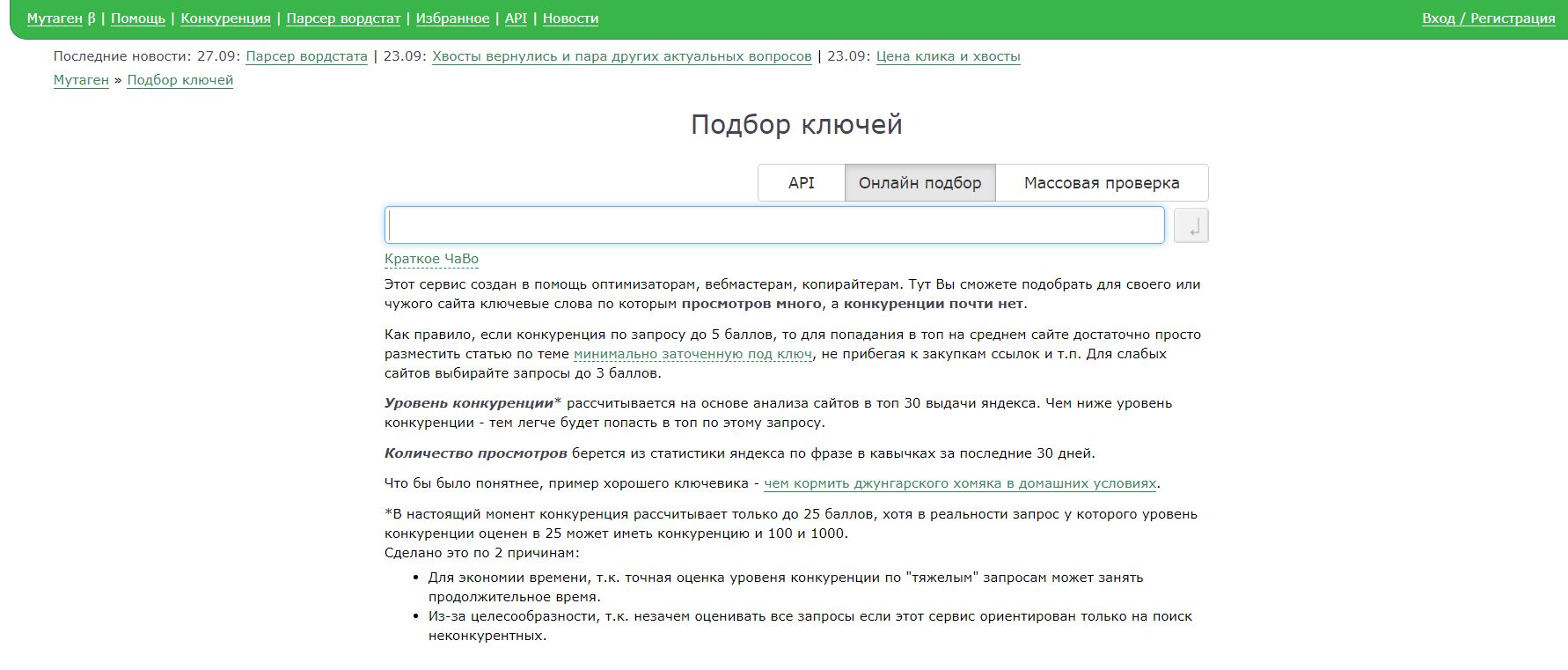
Task: Click Подбор ключей breadcrumb link
Action: click(x=180, y=80)
